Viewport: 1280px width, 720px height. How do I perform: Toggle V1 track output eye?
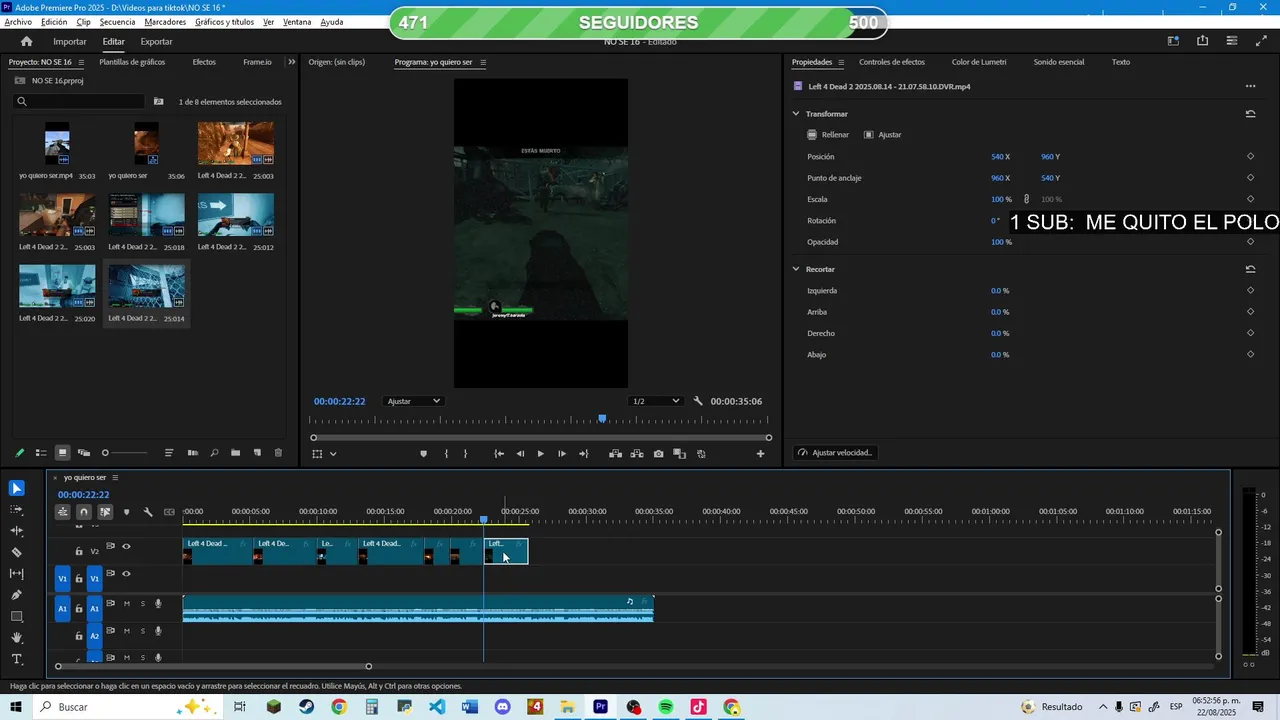126,574
